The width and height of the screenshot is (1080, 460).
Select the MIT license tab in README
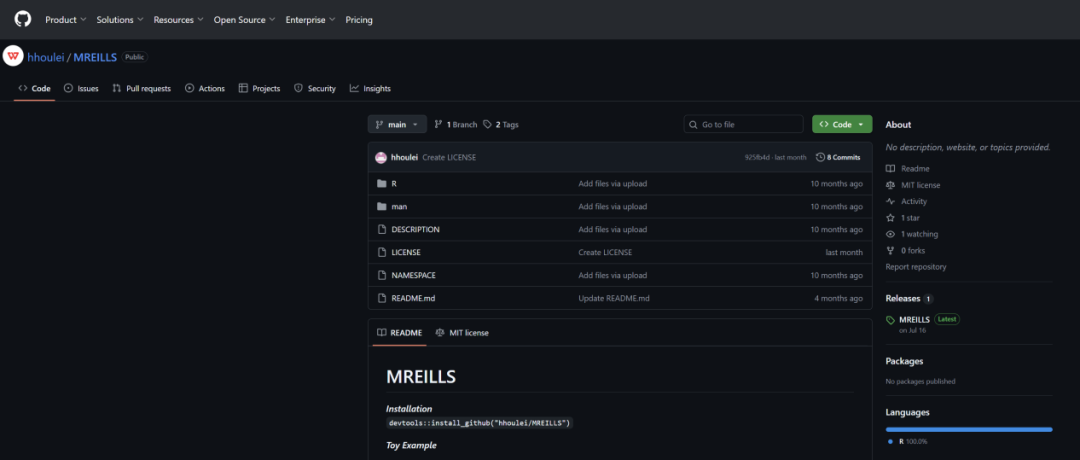pyautogui.click(x=462, y=332)
